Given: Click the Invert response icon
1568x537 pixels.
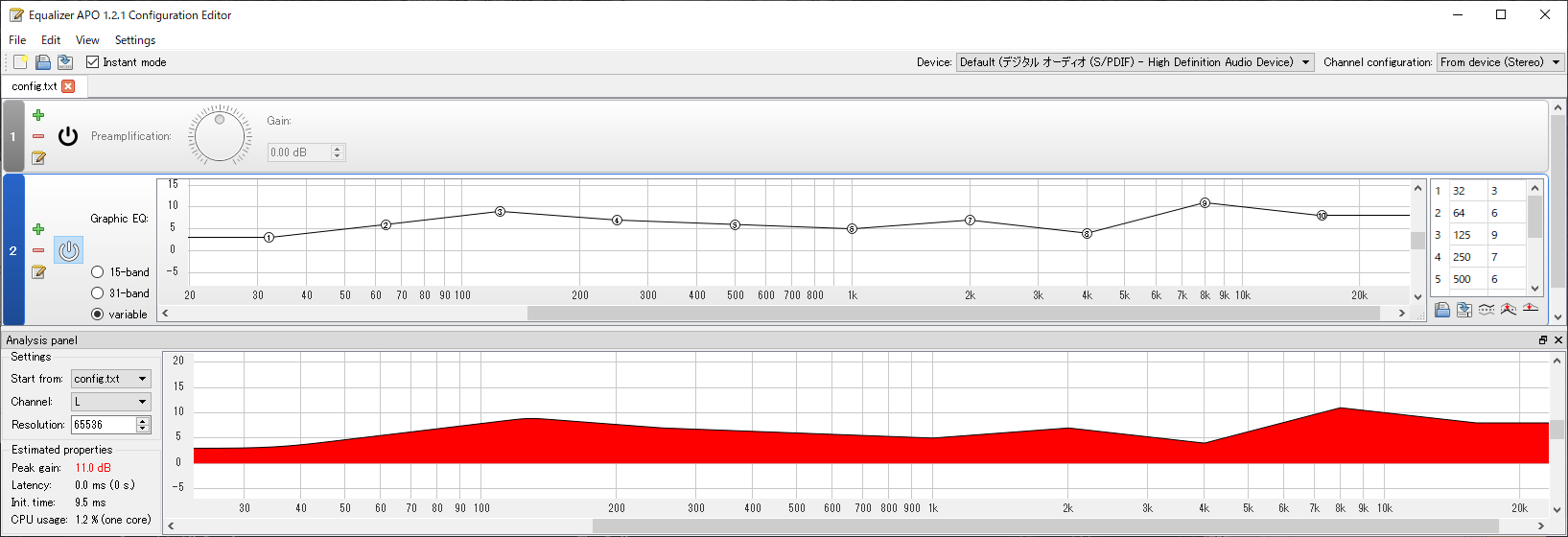Looking at the screenshot, I should (x=1486, y=310).
